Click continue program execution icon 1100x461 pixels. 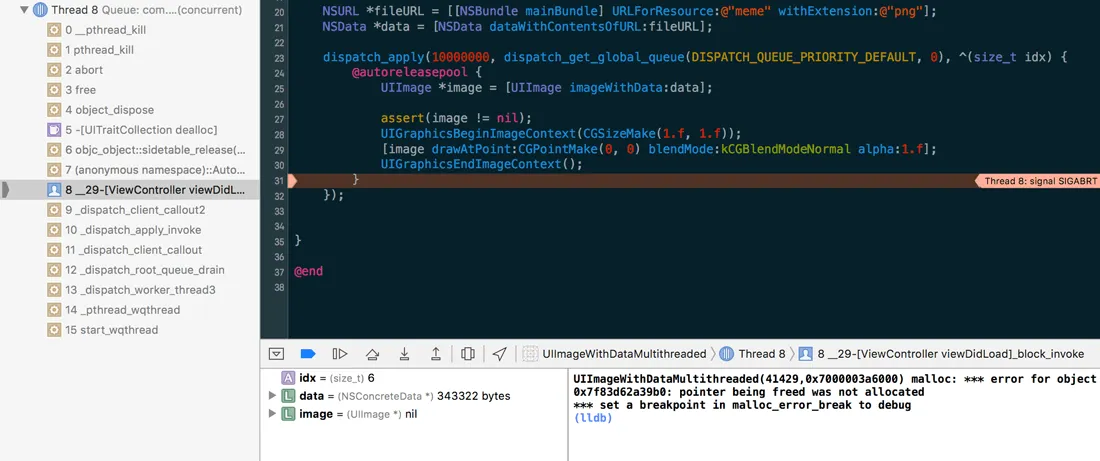coord(340,354)
